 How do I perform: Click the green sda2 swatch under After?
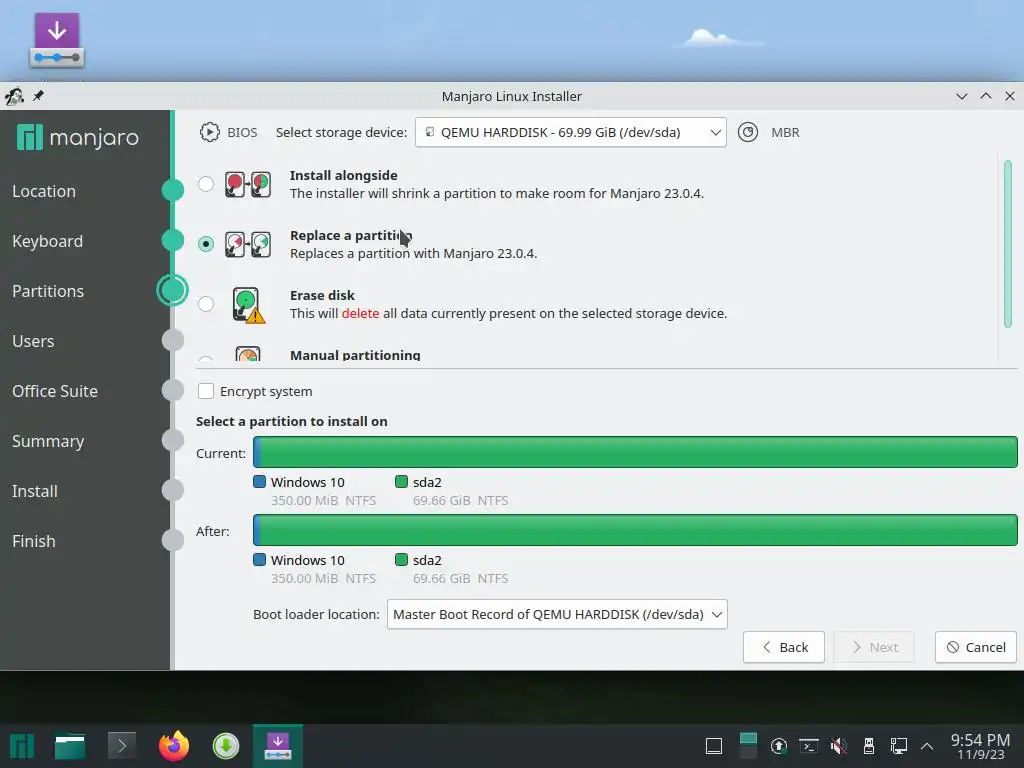[x=401, y=560]
